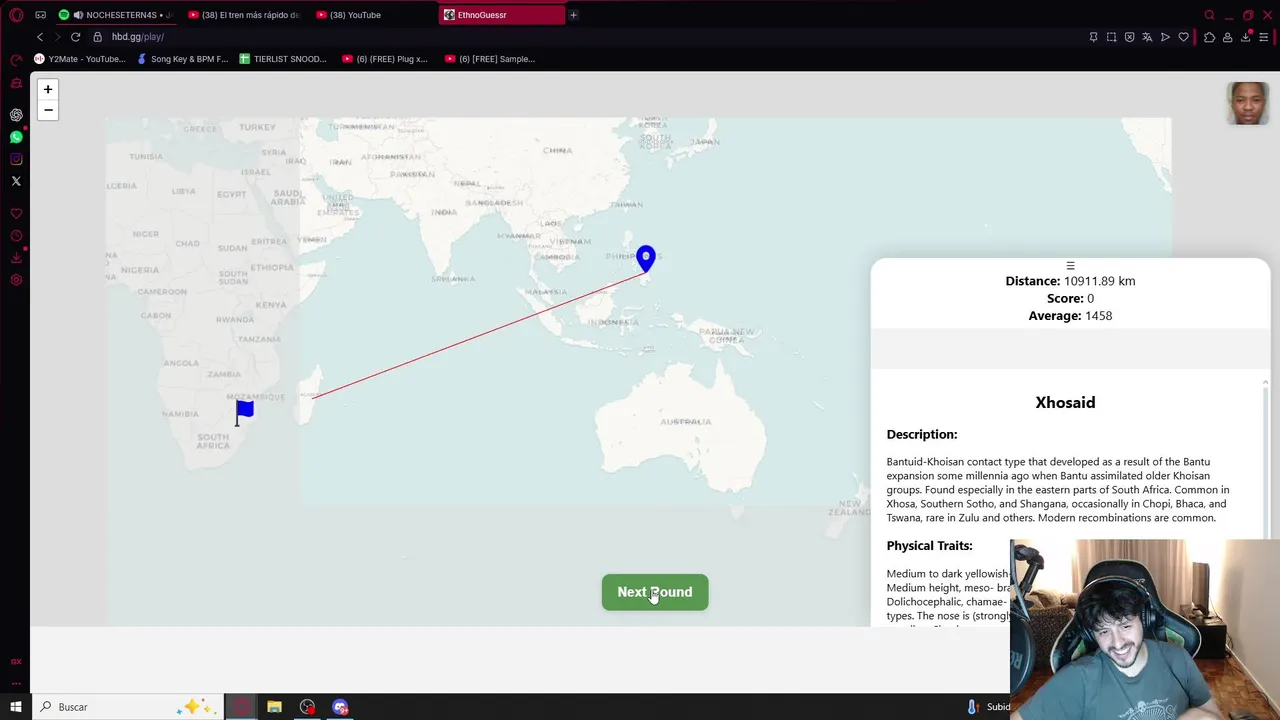The image size is (1280, 720).
Task: Open the translate page icon
Action: point(1147,37)
